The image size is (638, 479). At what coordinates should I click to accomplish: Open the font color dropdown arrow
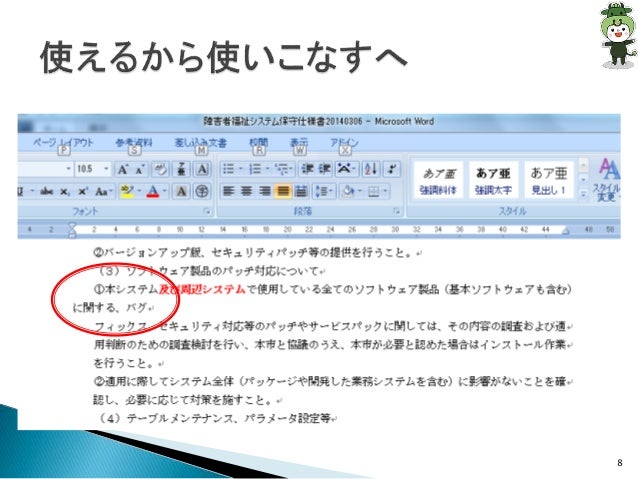tap(165, 191)
